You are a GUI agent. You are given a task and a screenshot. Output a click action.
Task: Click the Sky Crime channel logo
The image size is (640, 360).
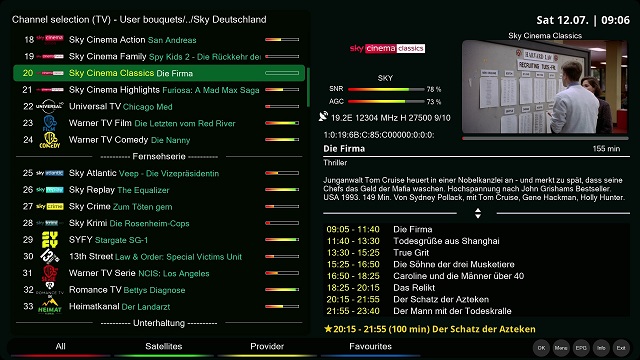(x=49, y=207)
